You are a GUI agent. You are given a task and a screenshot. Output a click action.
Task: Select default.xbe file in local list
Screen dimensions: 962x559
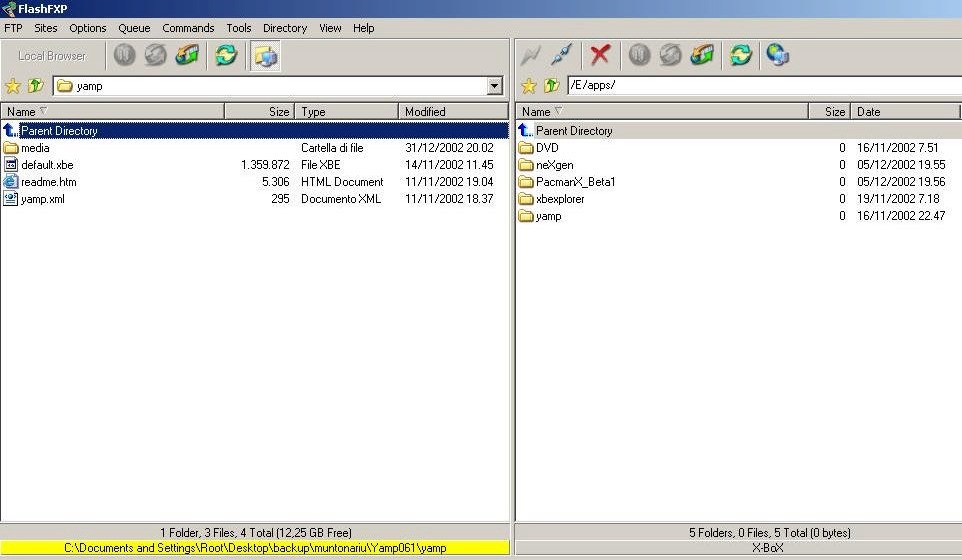46,165
